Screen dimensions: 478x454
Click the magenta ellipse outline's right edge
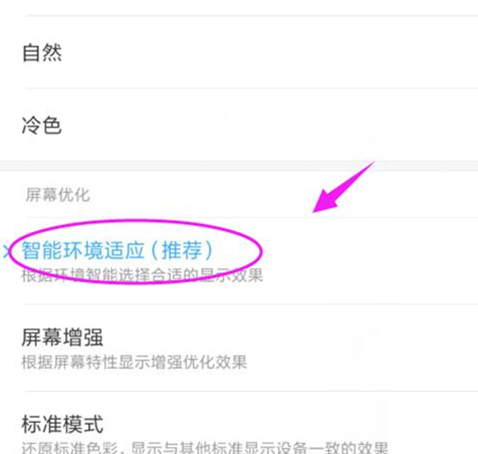coord(262,251)
